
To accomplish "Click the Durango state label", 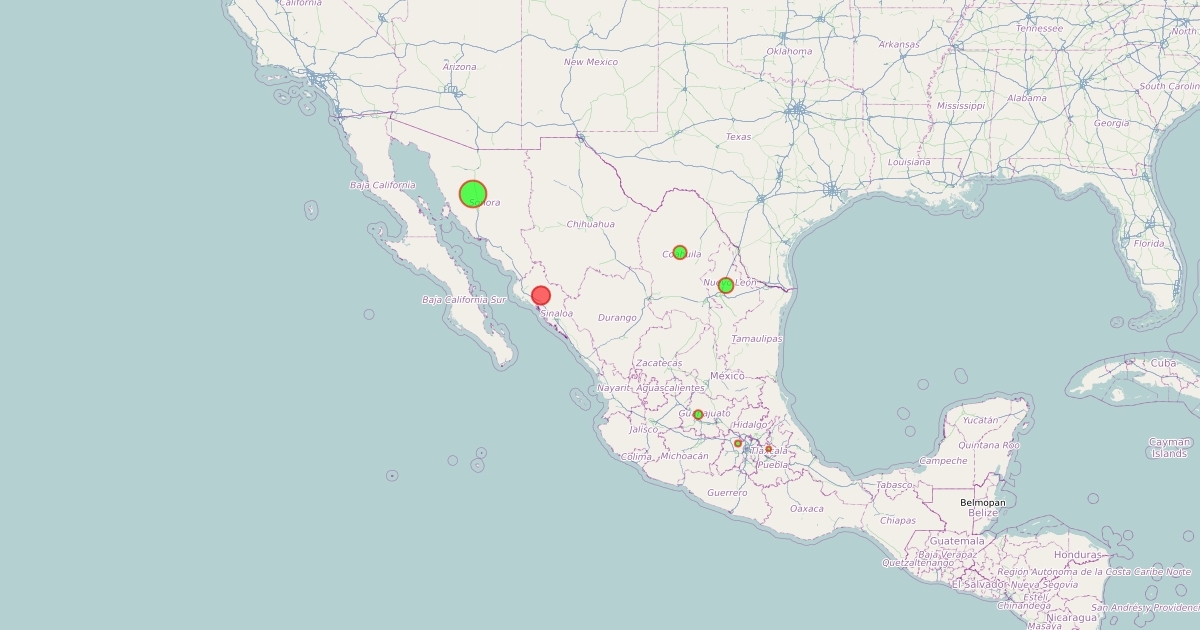I will click(617, 318).
